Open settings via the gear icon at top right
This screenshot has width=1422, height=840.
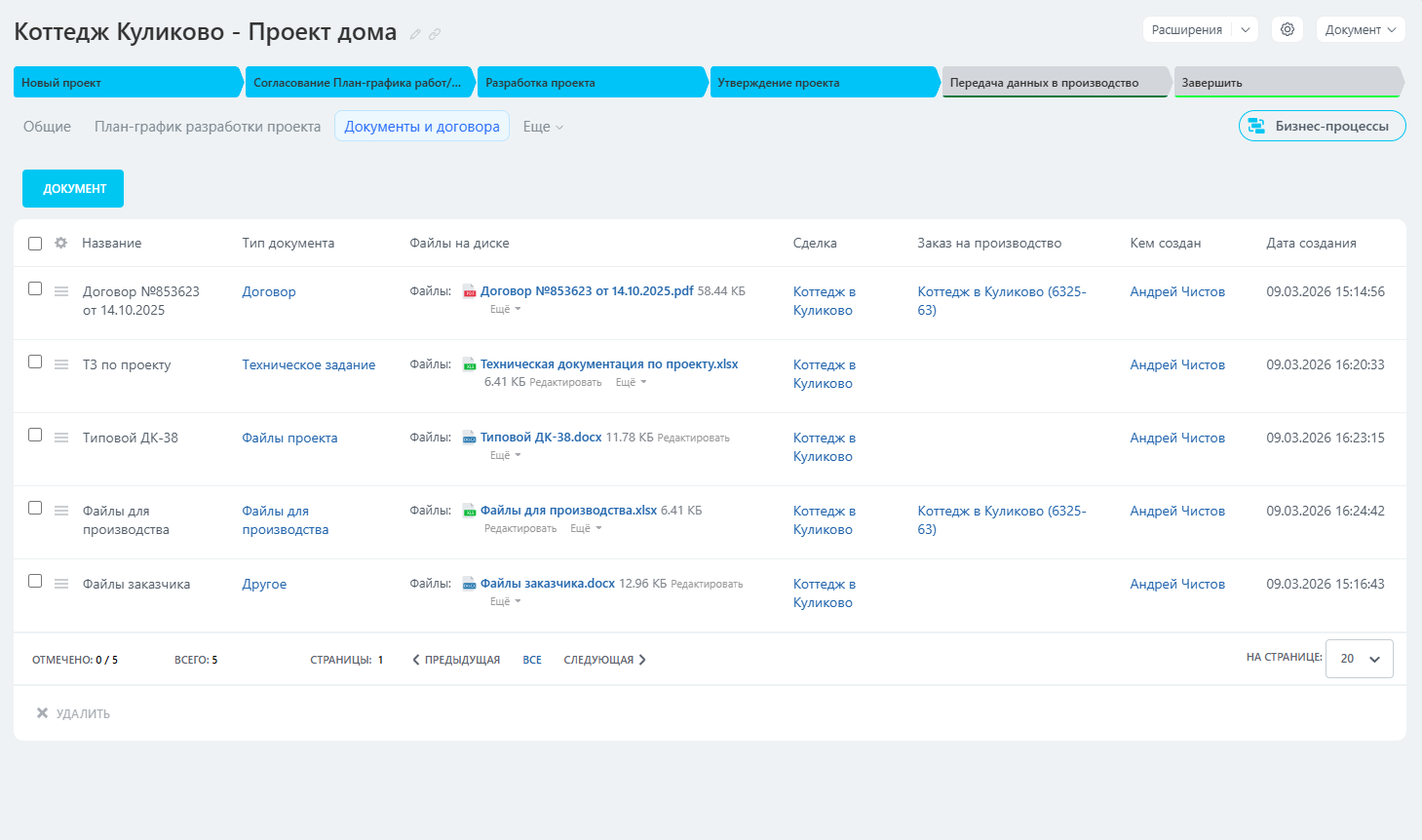pos(1287,29)
